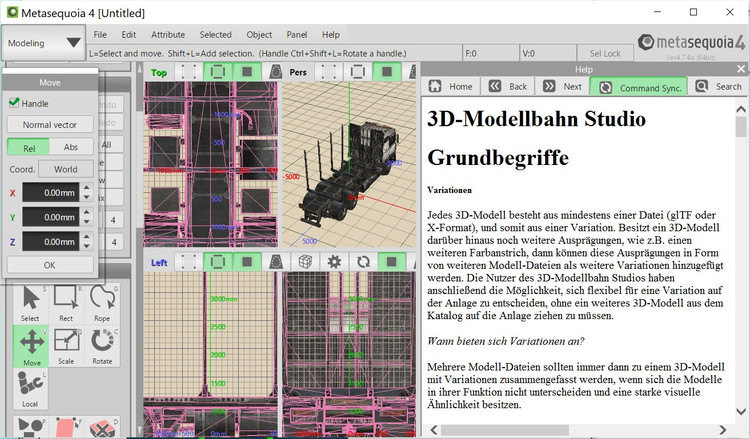Screen dimensions: 750x439
Task: Click the Z value input field
Action: coord(51,241)
